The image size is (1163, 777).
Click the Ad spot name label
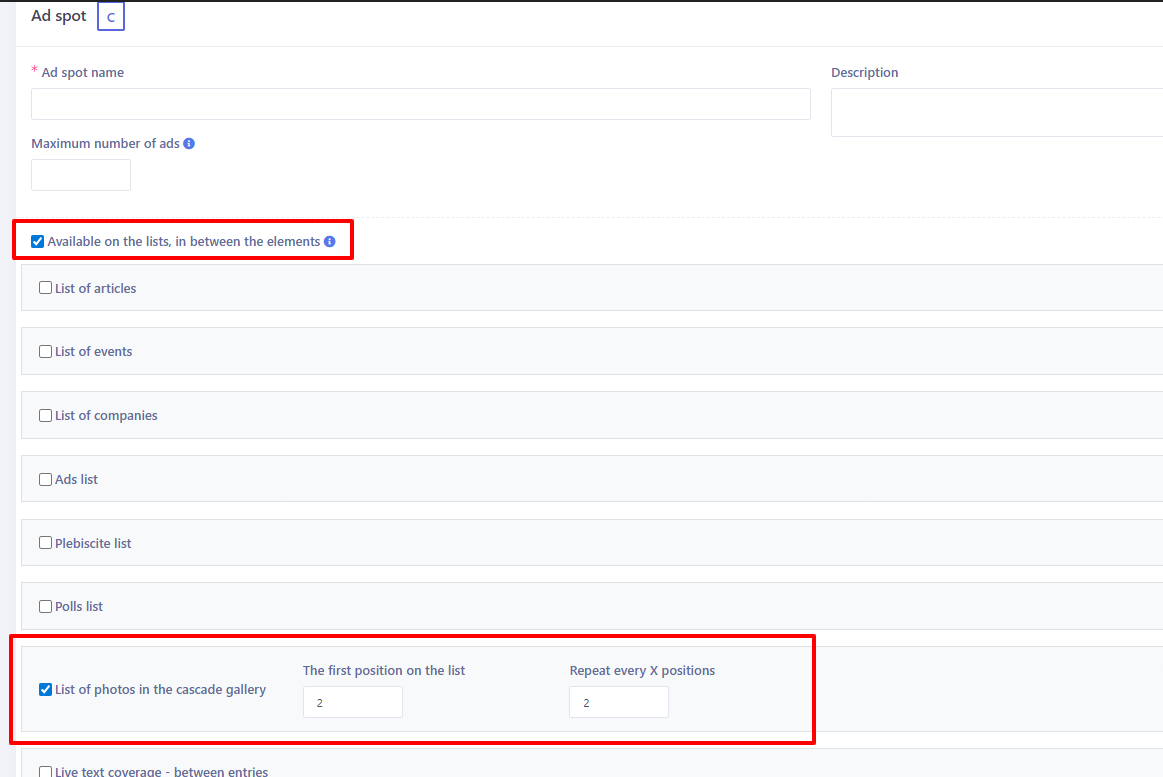[x=83, y=72]
